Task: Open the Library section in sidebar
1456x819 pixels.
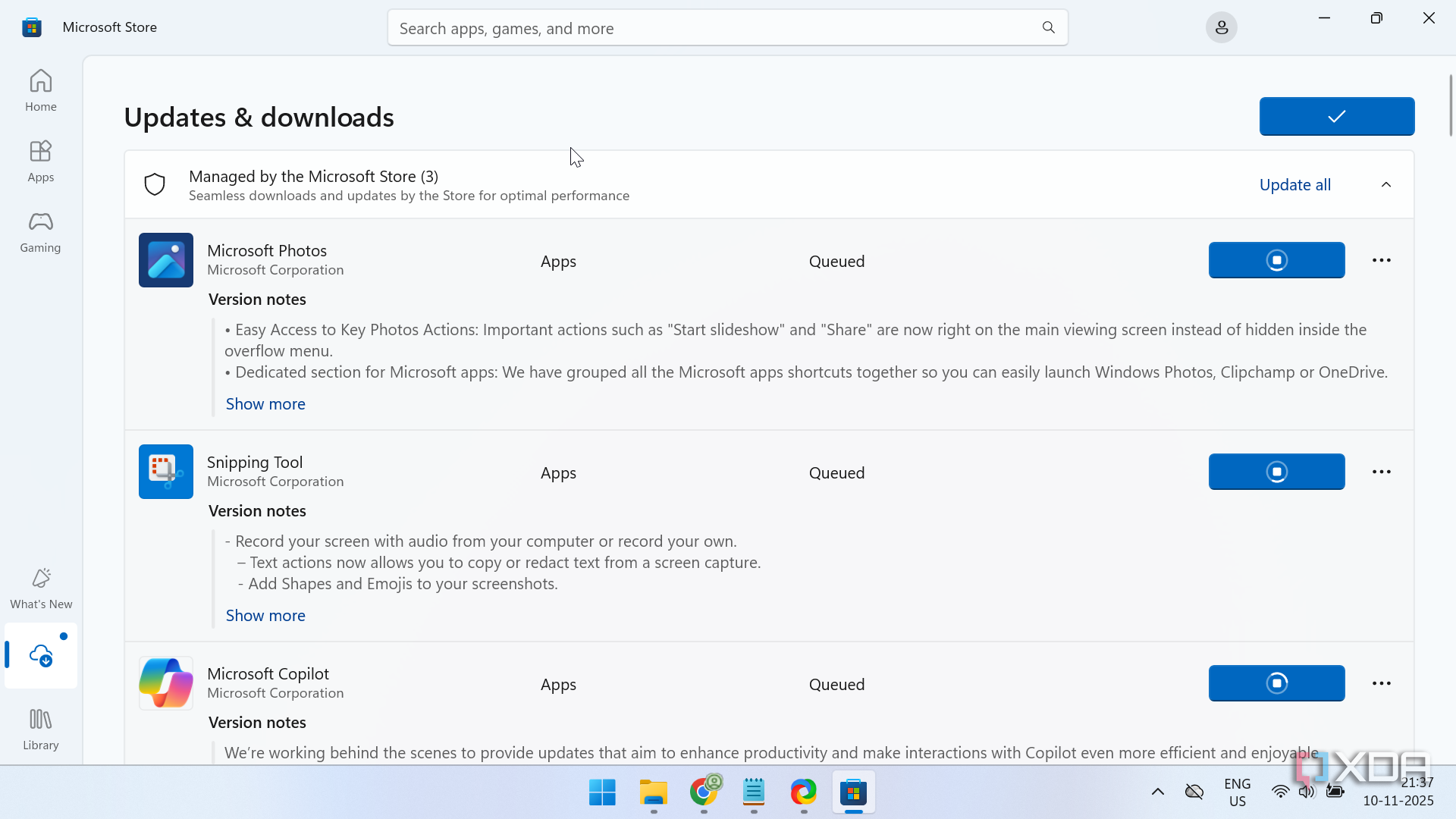Action: pos(41,729)
